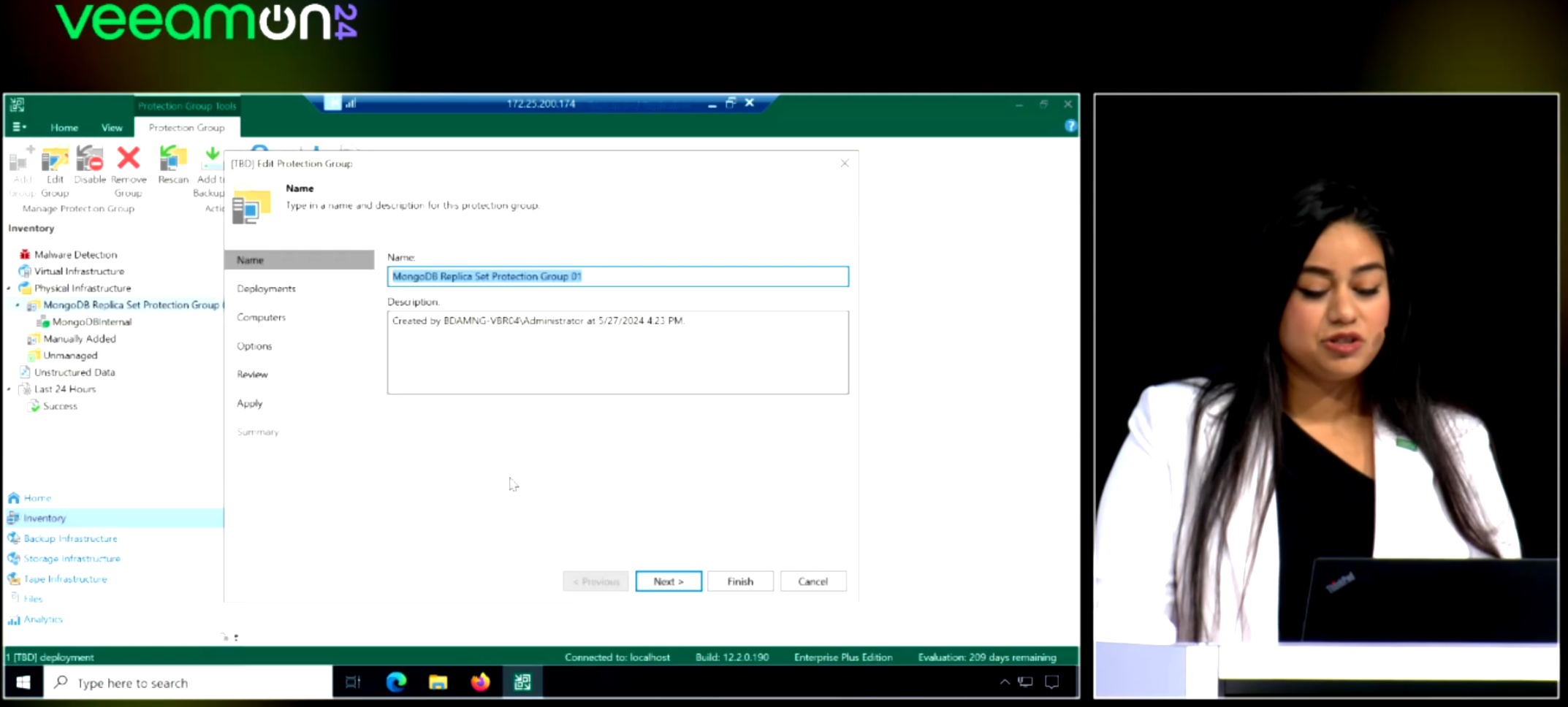This screenshot has height=707, width=1568.
Task: Open the main hamburger menu button
Action: coord(19,127)
